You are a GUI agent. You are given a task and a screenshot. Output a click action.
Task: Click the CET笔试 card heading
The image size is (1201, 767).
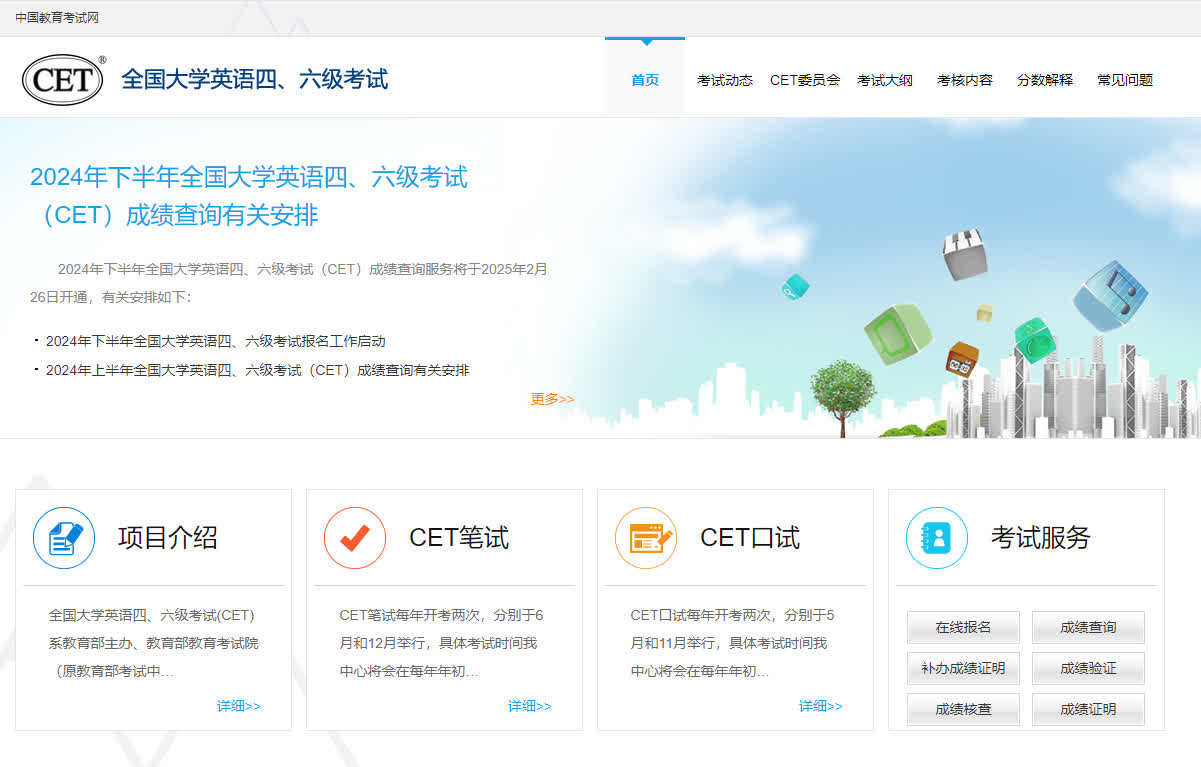[459, 538]
